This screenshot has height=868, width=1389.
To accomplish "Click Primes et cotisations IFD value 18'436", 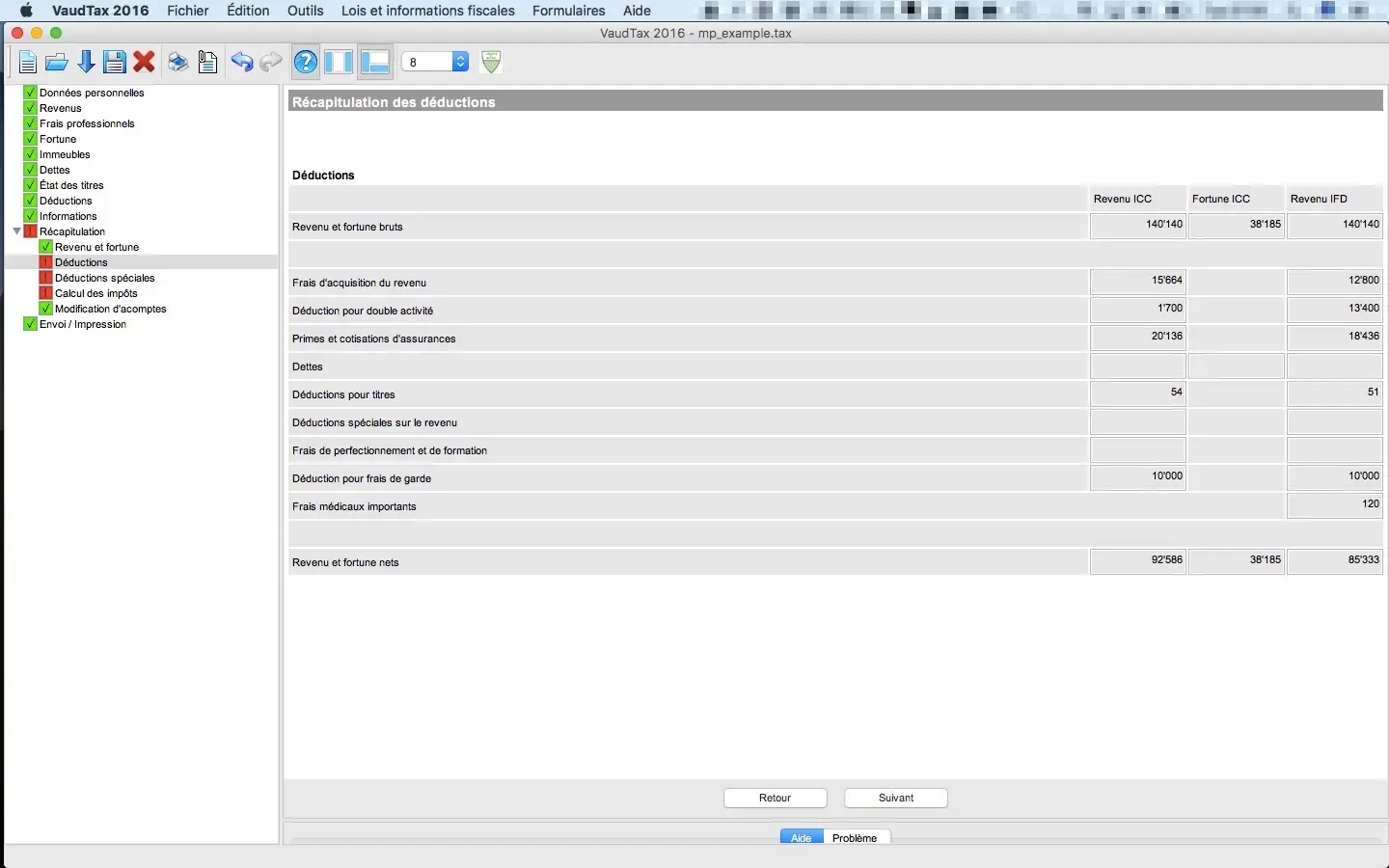I will (1335, 338).
